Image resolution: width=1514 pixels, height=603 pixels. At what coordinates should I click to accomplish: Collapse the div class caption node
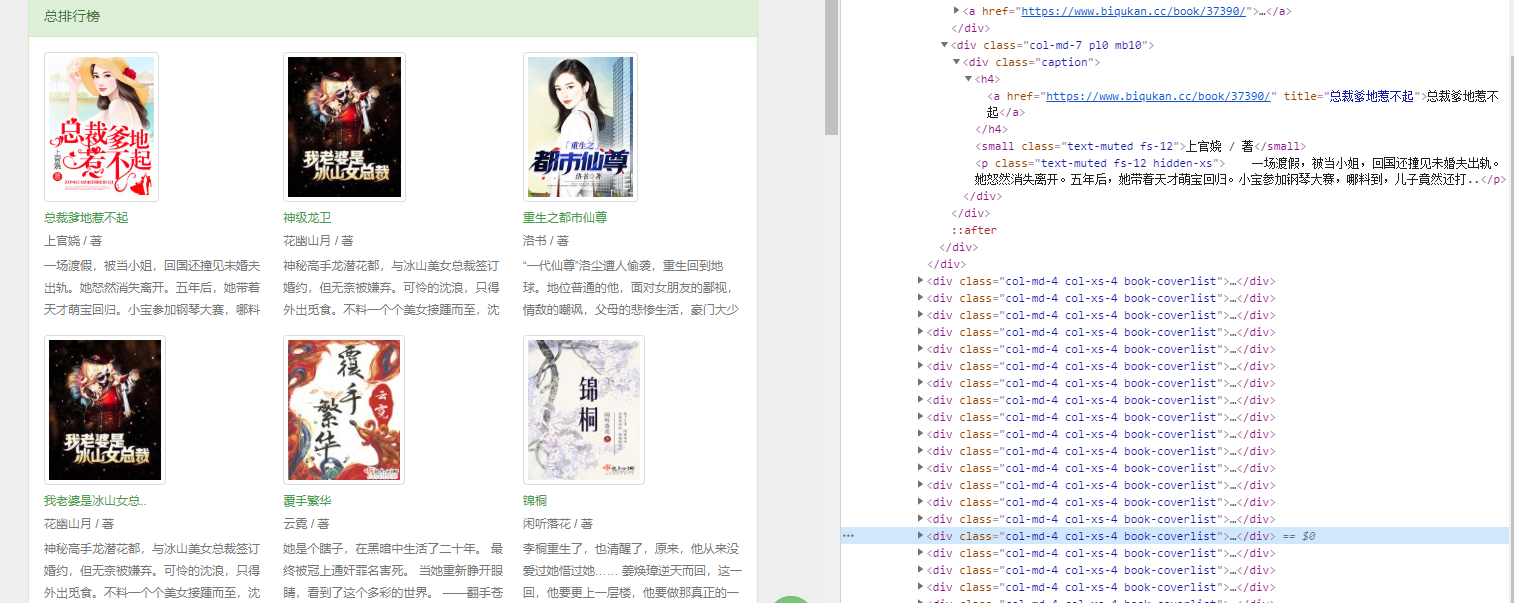pos(957,62)
